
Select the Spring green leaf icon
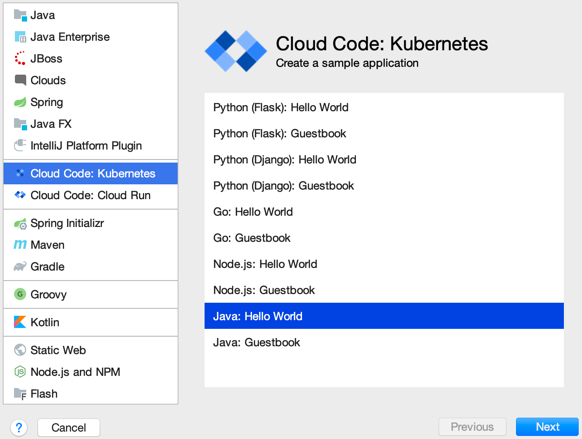20,102
